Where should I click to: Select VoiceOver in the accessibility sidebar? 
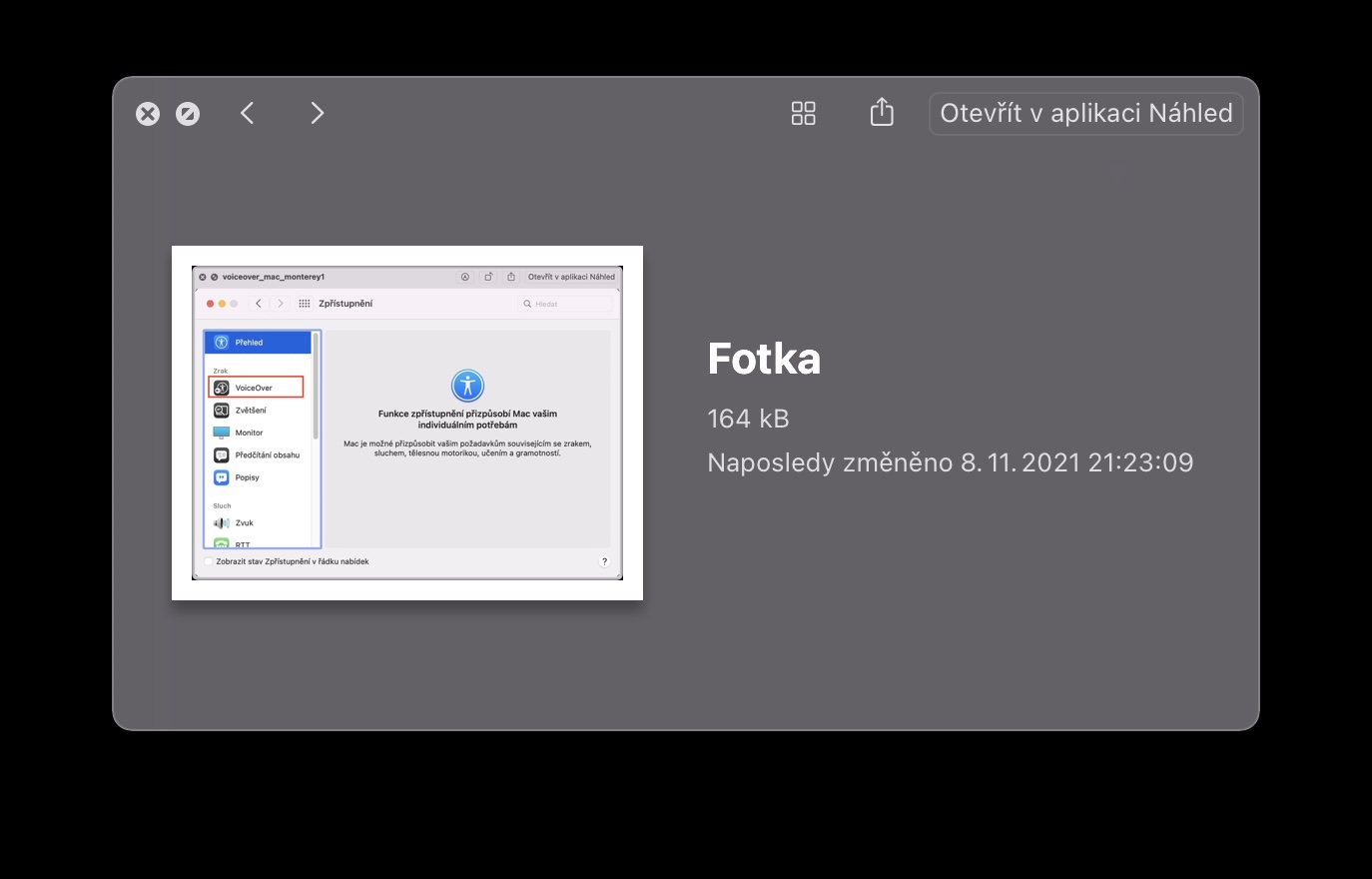click(255, 388)
